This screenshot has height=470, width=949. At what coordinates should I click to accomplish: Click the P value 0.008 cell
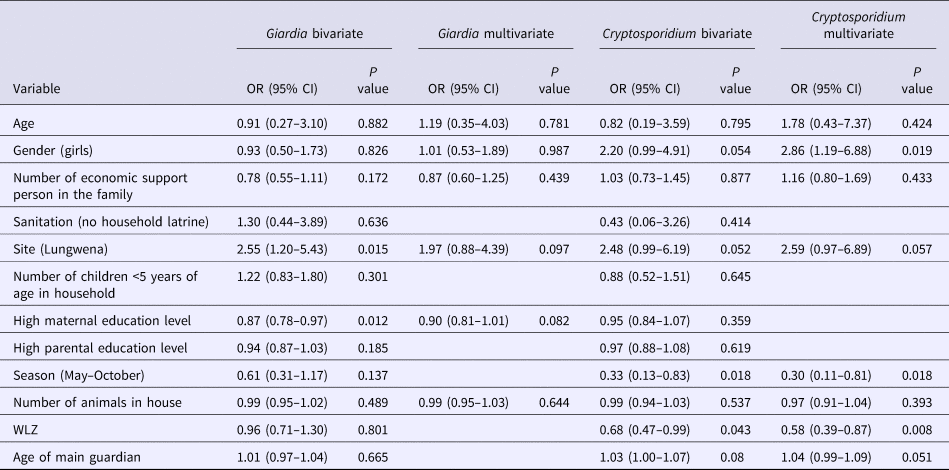916,429
